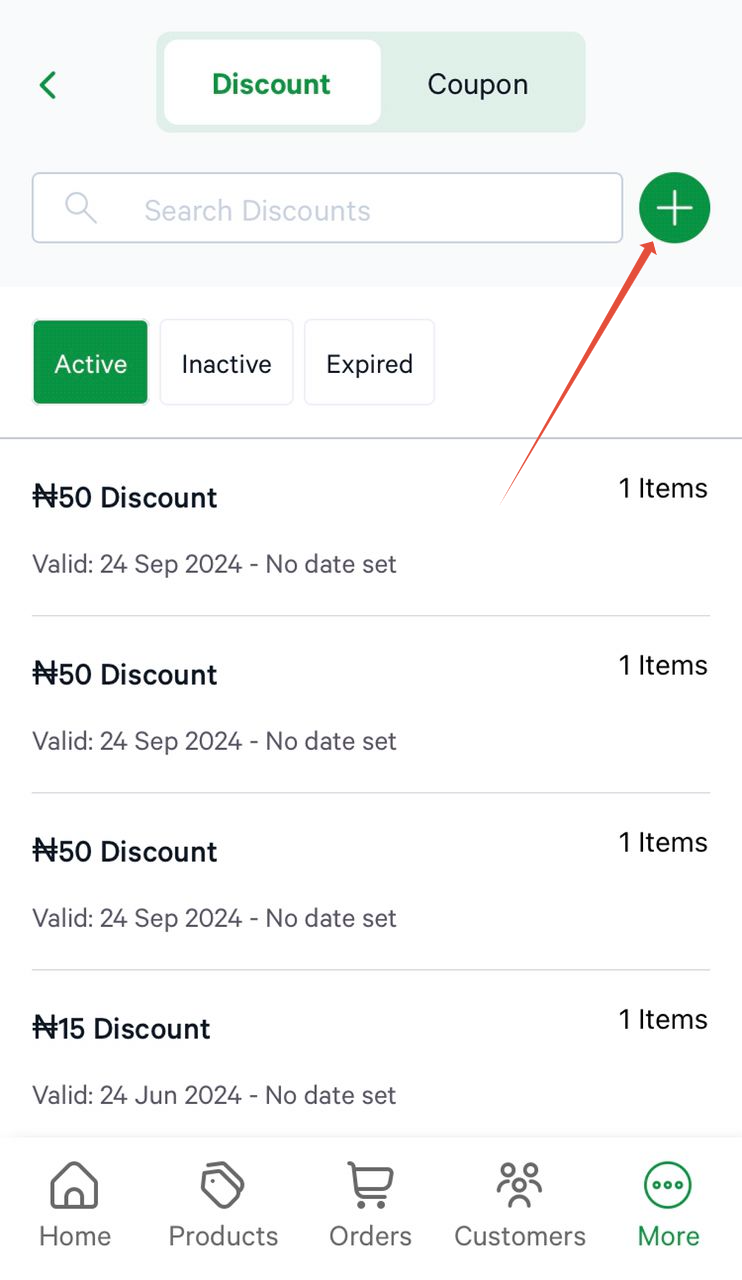Tap the More three-dots icon
The height and width of the screenshot is (1280, 742).
[x=668, y=1186]
